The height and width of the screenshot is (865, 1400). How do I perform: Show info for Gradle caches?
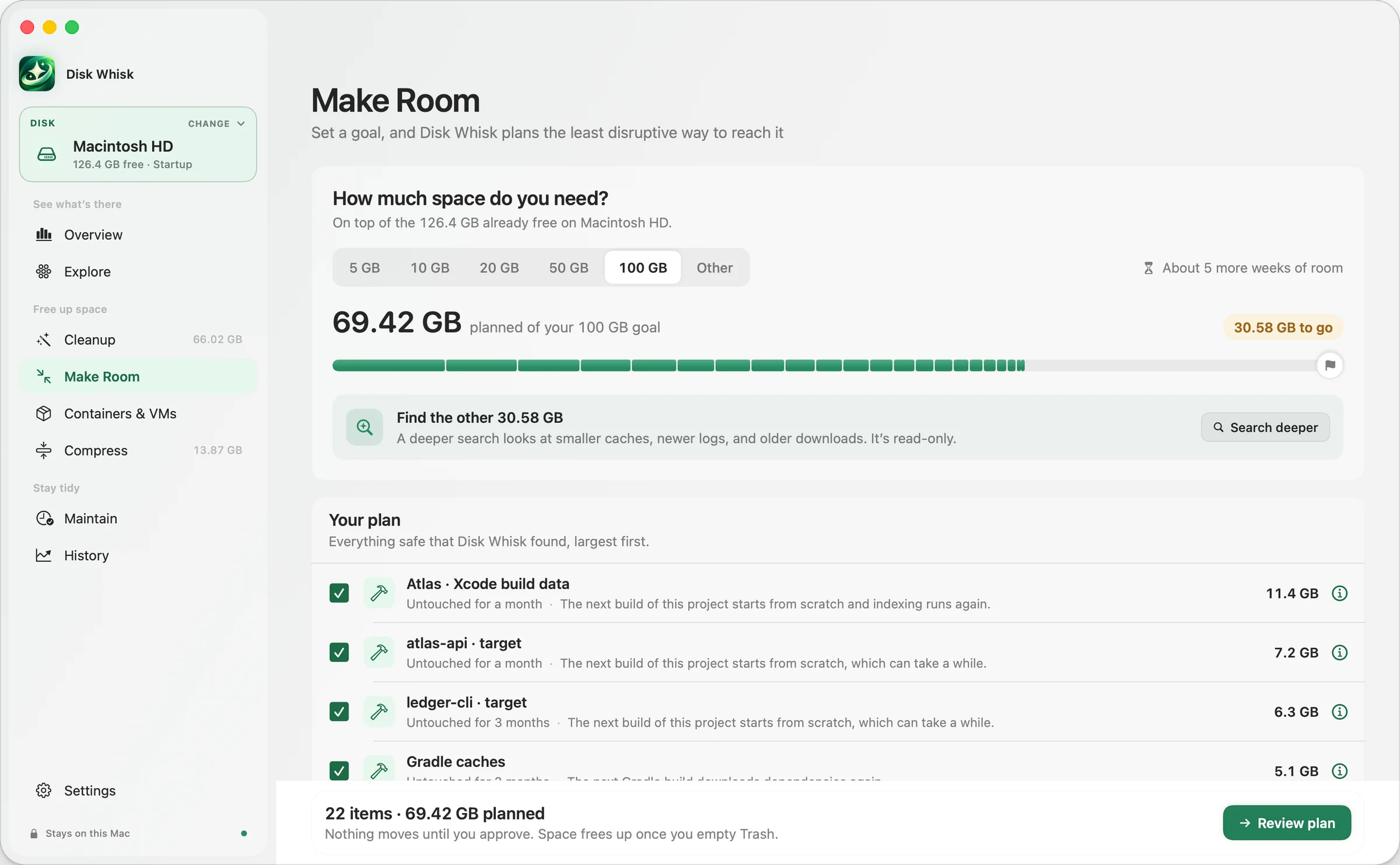coord(1340,771)
